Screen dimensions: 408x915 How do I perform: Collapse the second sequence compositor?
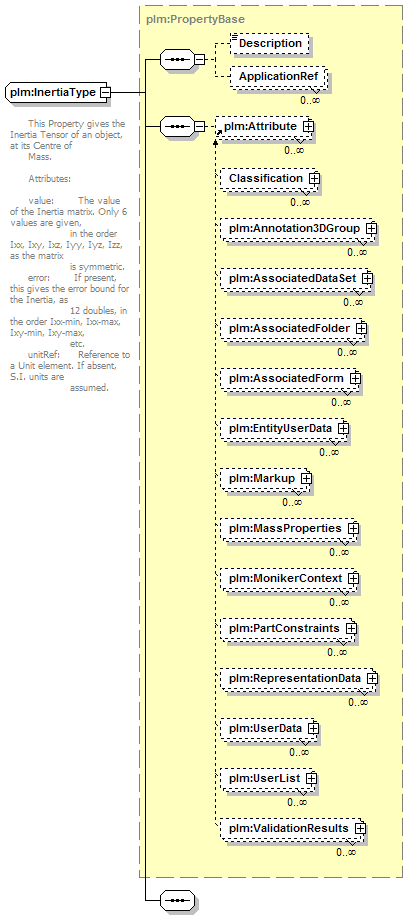pos(200,126)
